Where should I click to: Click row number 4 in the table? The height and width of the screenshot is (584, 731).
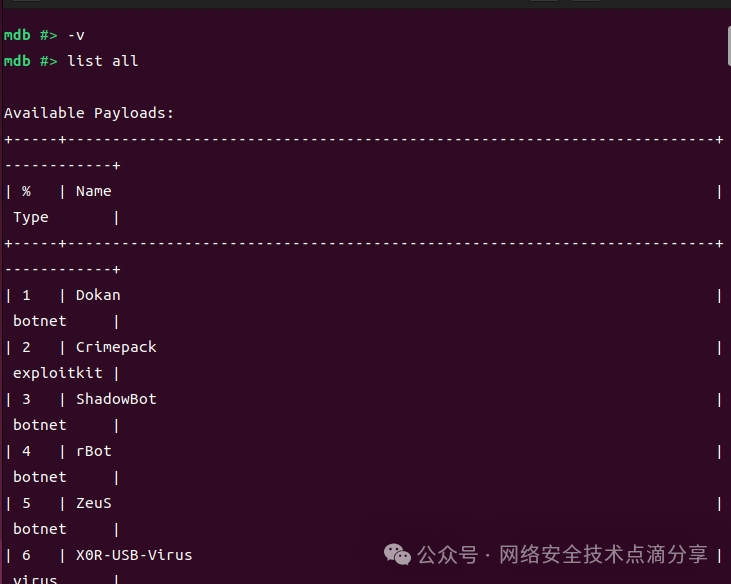point(26,451)
